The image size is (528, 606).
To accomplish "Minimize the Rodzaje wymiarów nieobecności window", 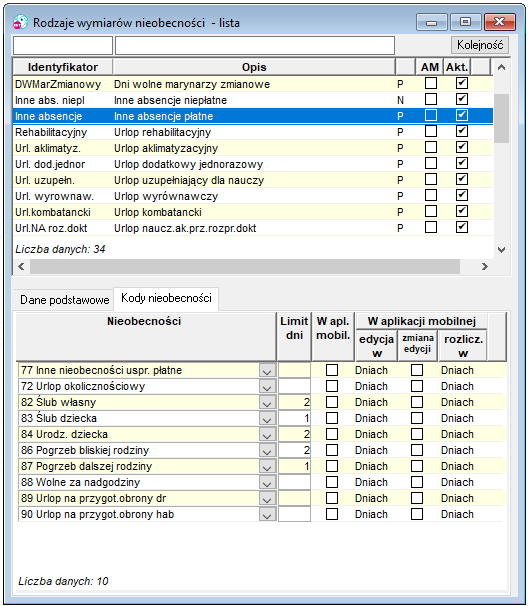I will click(431, 22).
